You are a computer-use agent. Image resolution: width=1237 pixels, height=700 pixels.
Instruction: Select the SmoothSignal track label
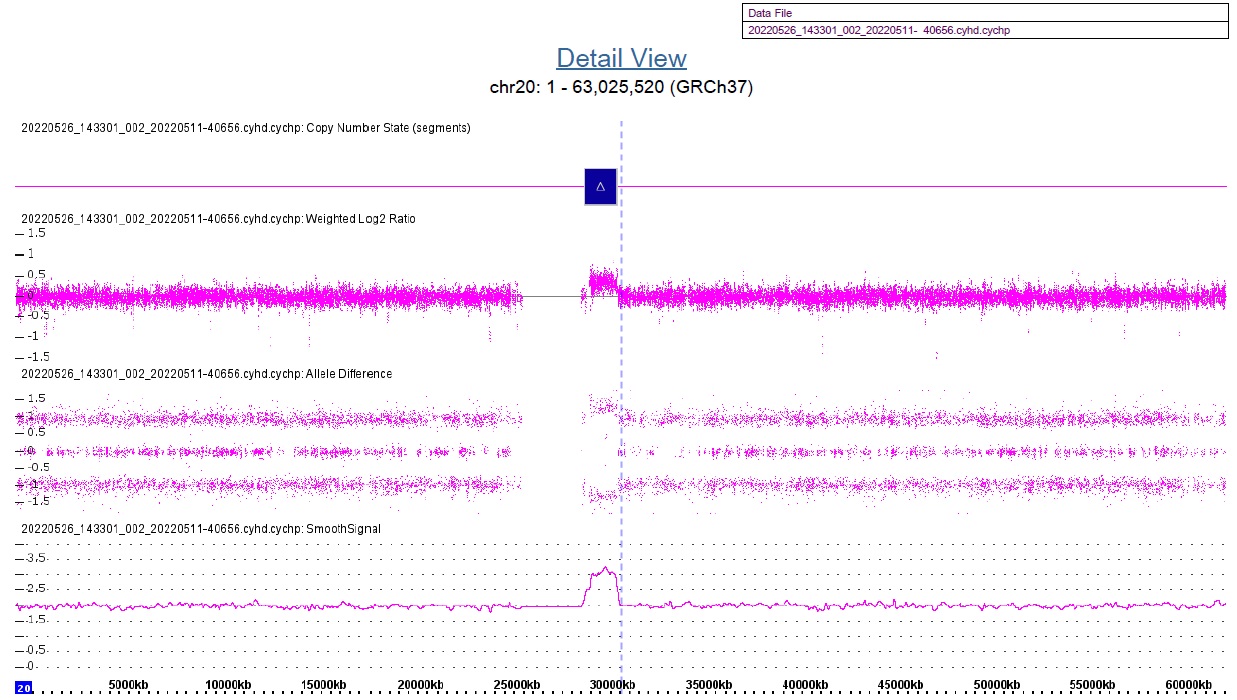click(201, 528)
